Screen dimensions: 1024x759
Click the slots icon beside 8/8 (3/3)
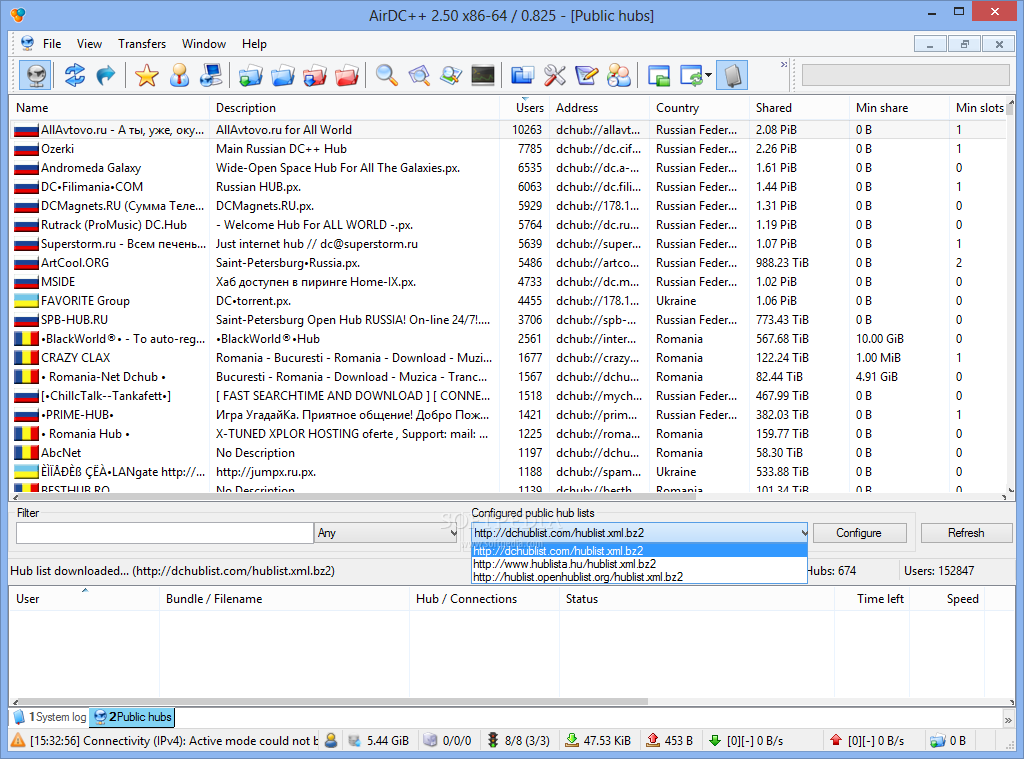(x=493, y=740)
